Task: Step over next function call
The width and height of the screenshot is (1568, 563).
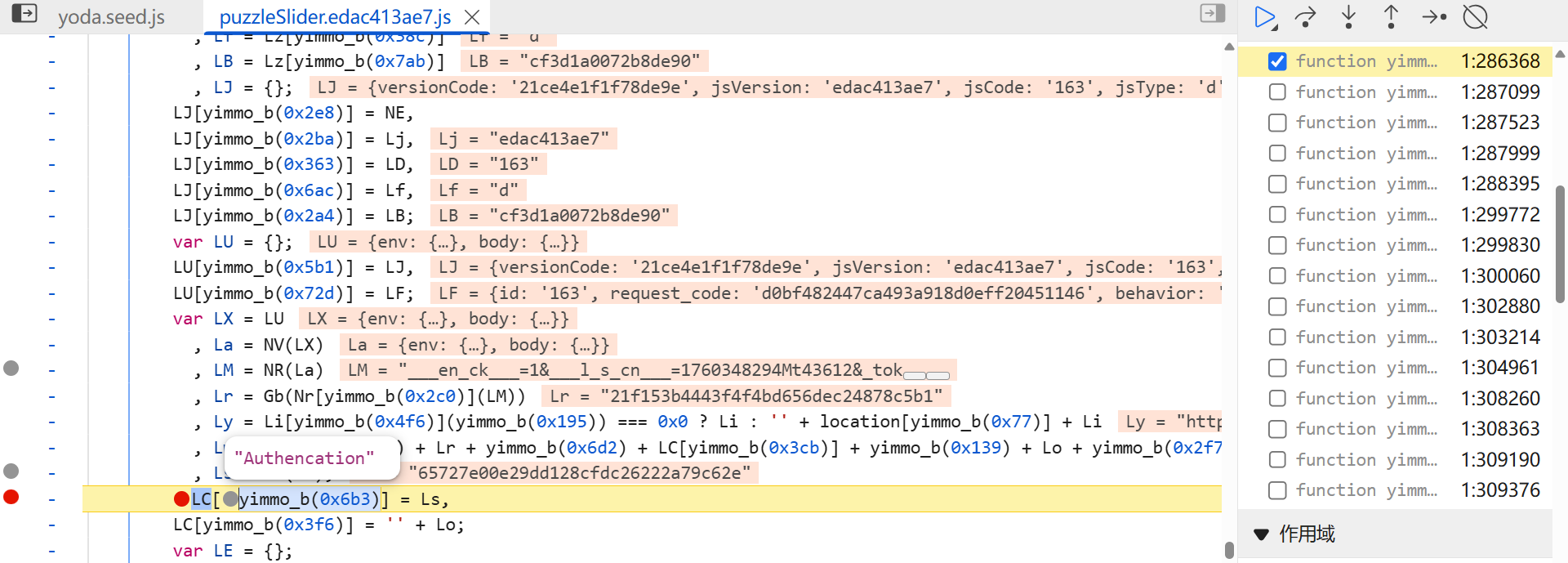Action: [1306, 17]
